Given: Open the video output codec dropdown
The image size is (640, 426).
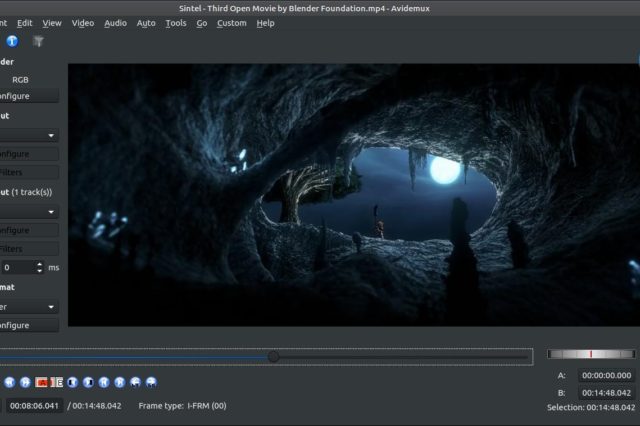Looking at the screenshot, I should coord(29,135).
